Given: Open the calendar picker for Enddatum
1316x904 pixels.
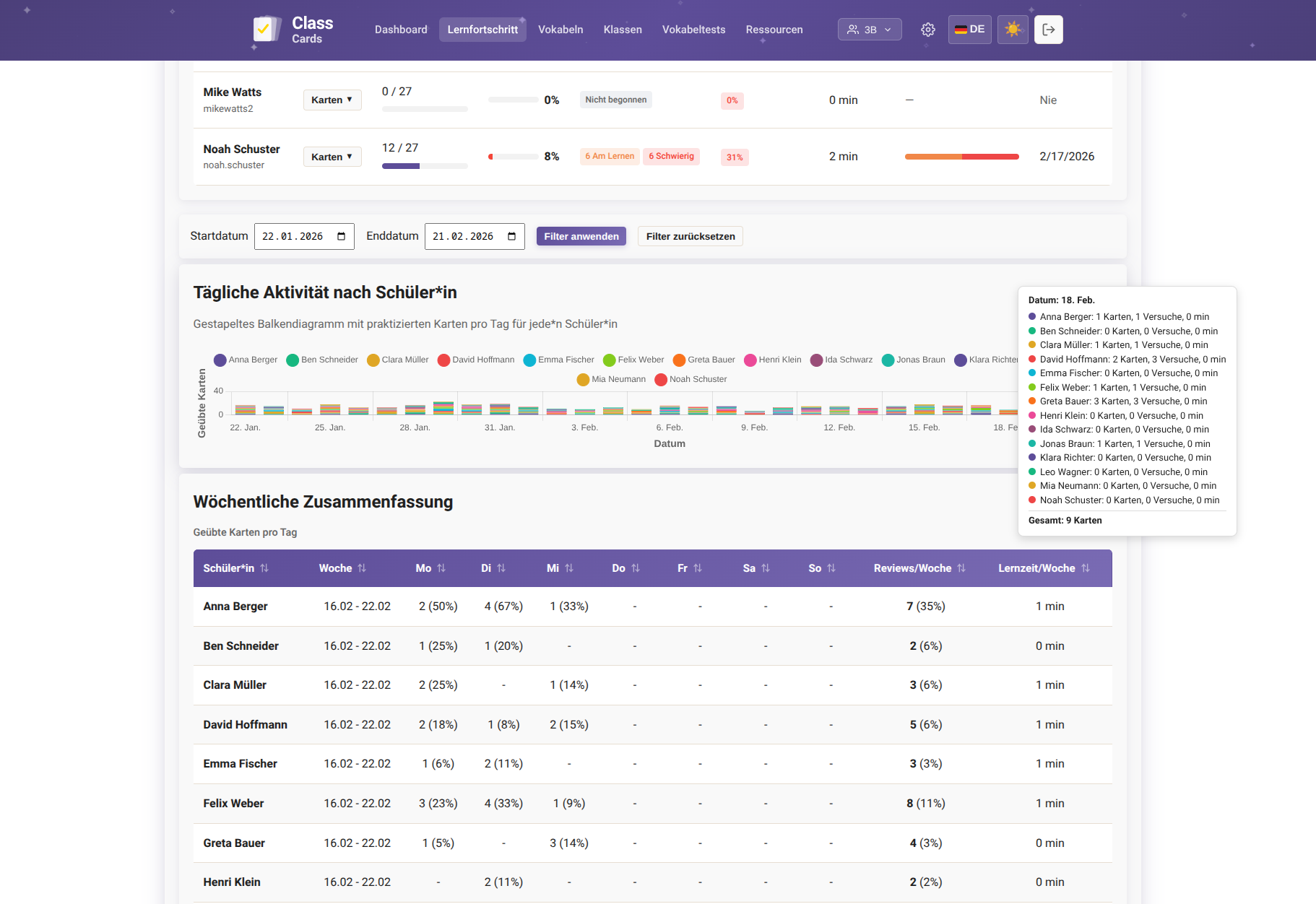Looking at the screenshot, I should click(512, 236).
